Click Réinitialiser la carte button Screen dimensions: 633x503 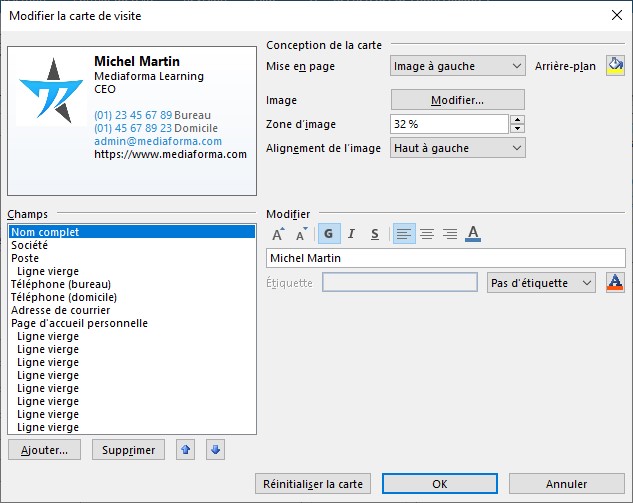(313, 484)
